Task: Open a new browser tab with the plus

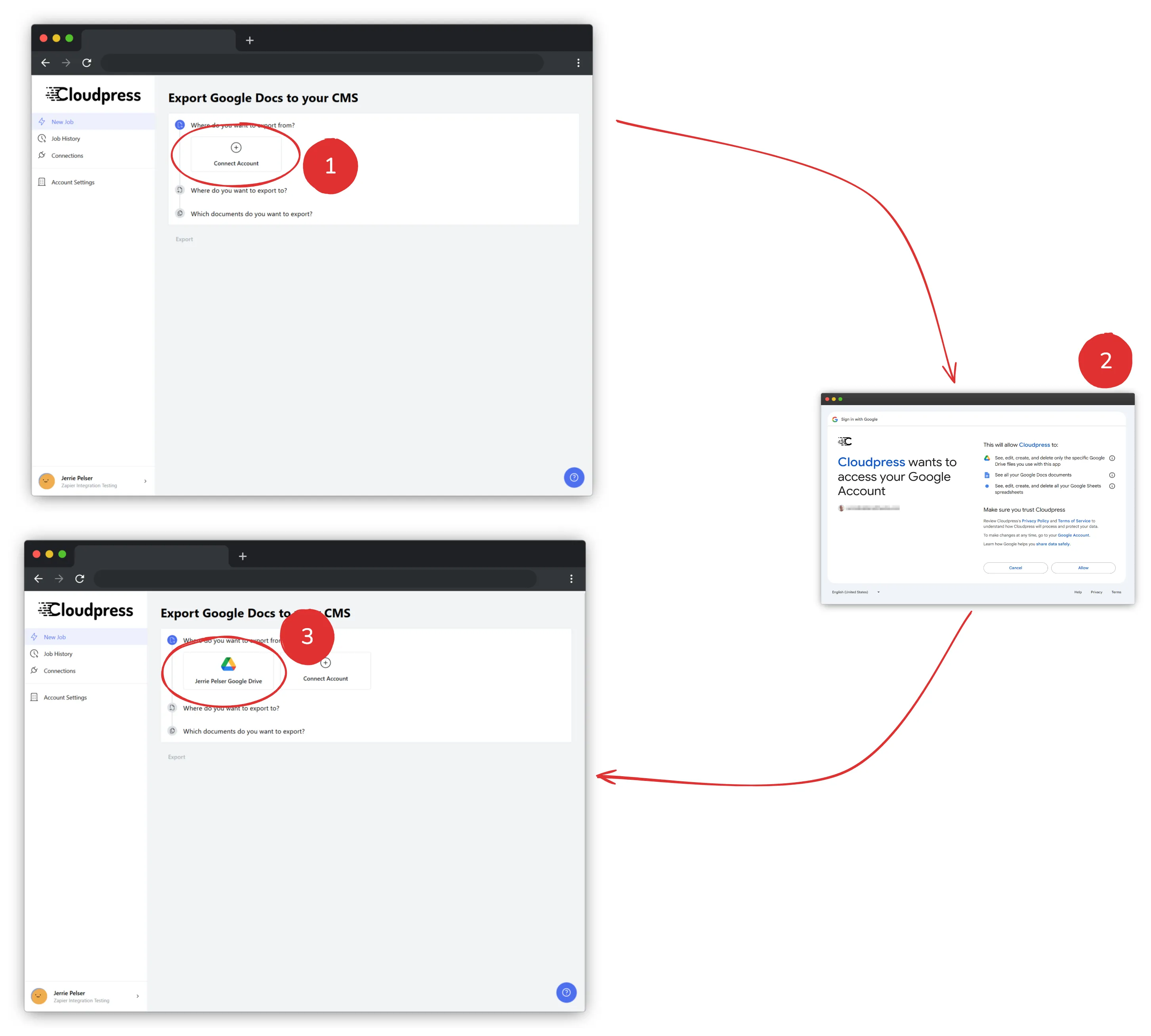Action: (250, 40)
